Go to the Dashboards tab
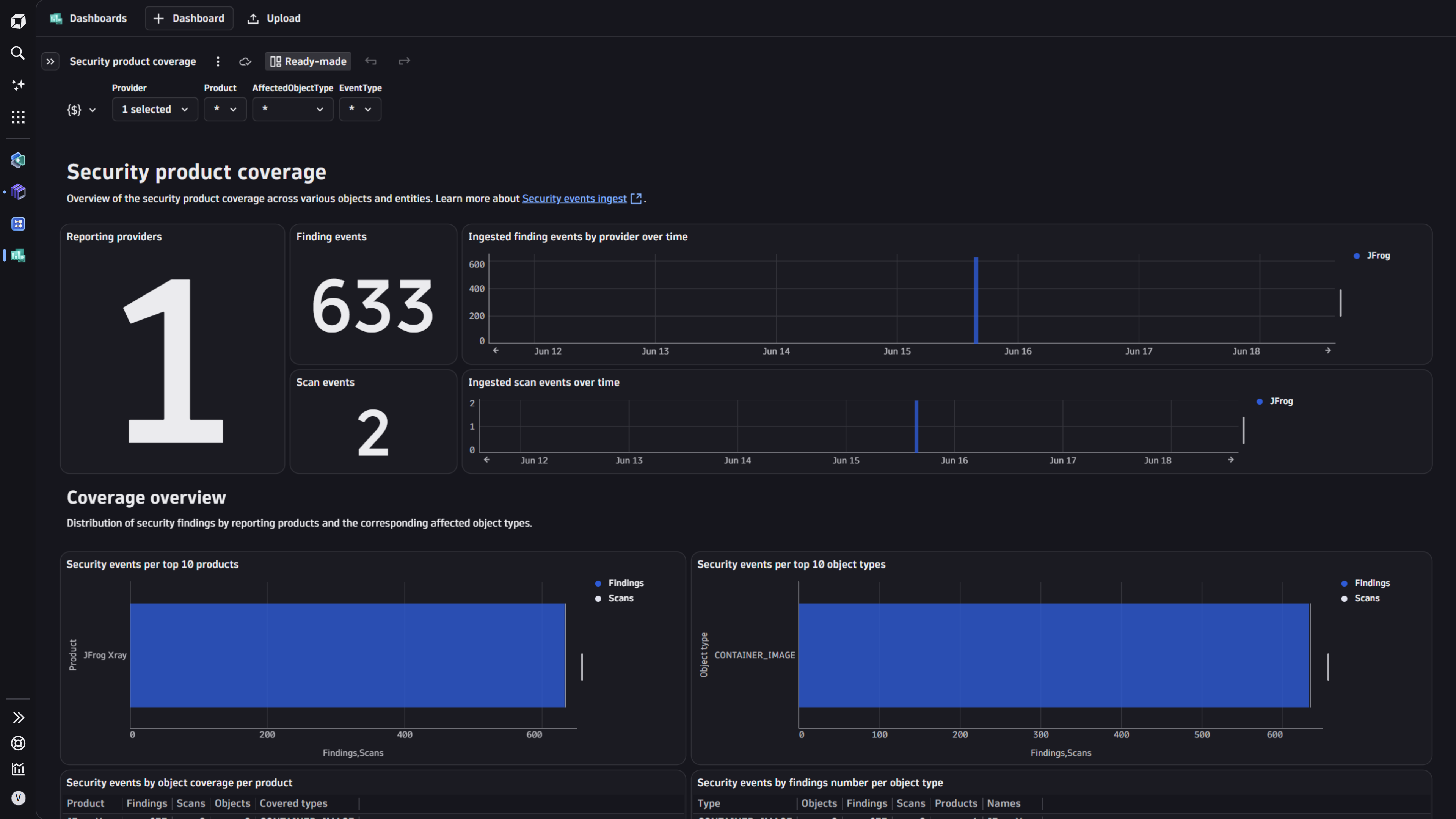 [x=88, y=19]
